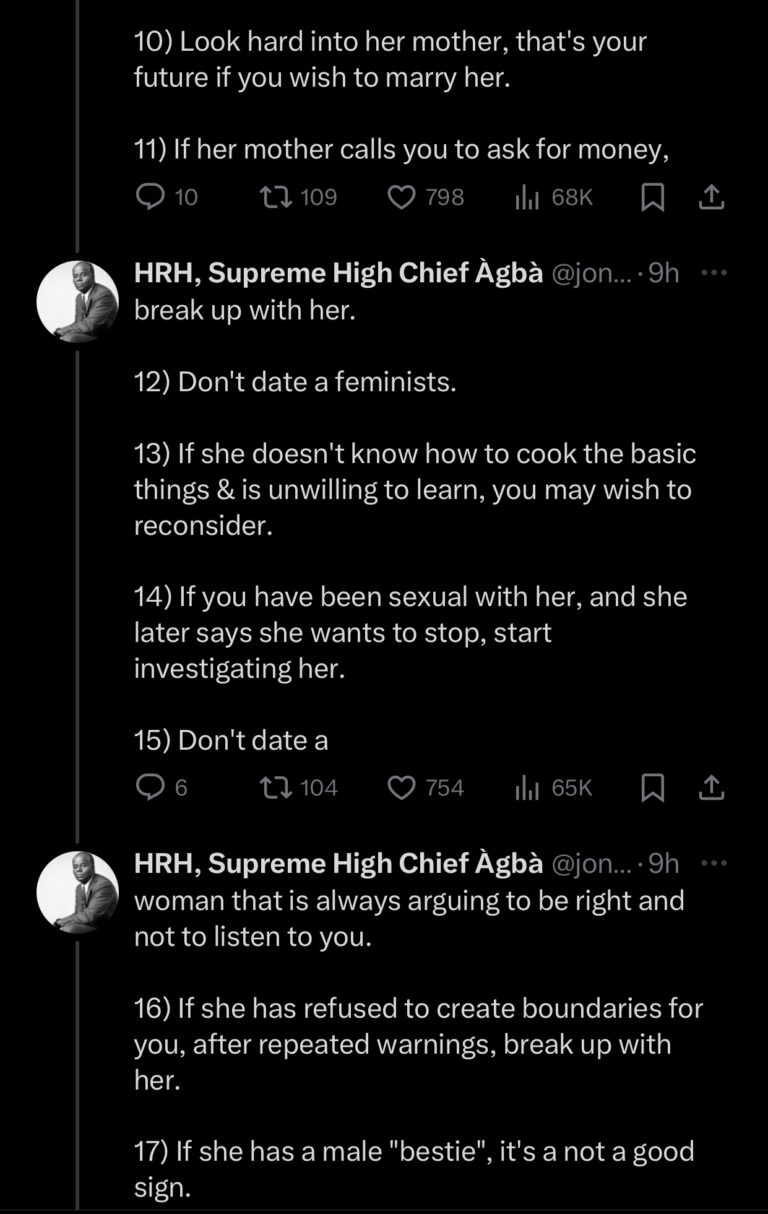768x1214 pixels.
Task: Like the tweet with 798 likes
Action: tap(401, 197)
